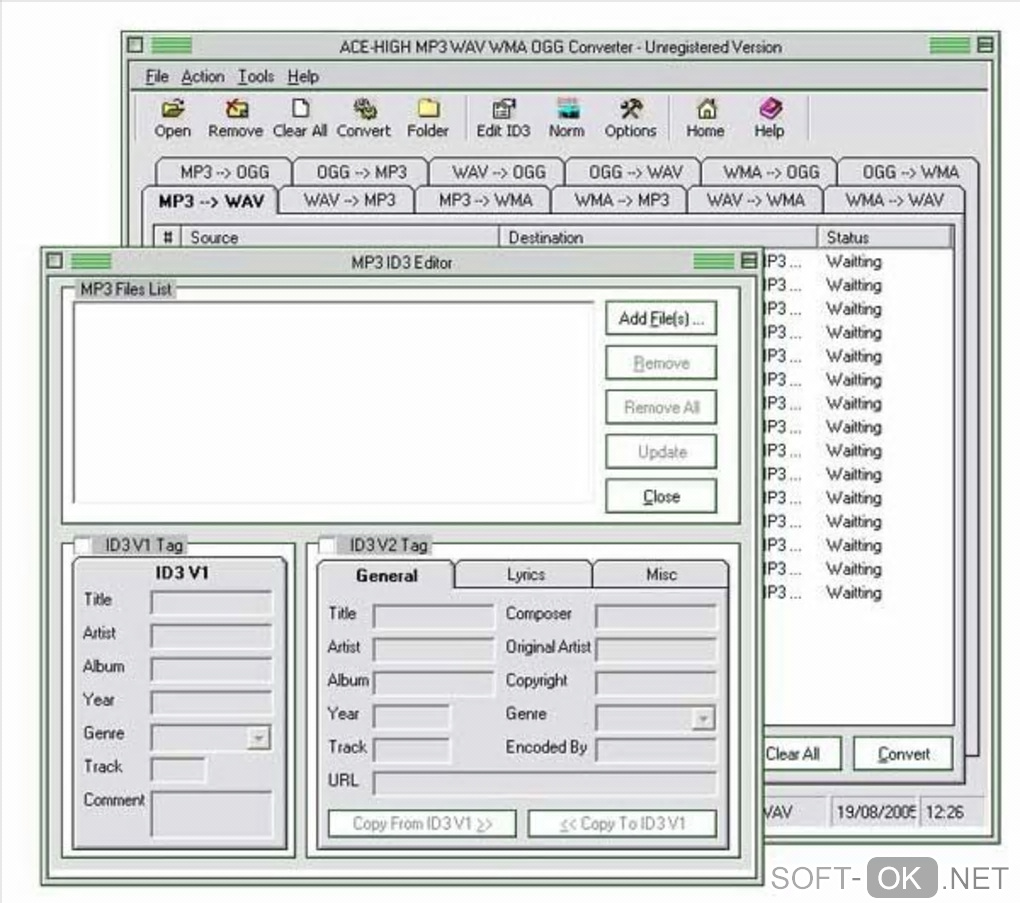Click the ID3 V1 Title field
1020x903 pixels.
(211, 602)
